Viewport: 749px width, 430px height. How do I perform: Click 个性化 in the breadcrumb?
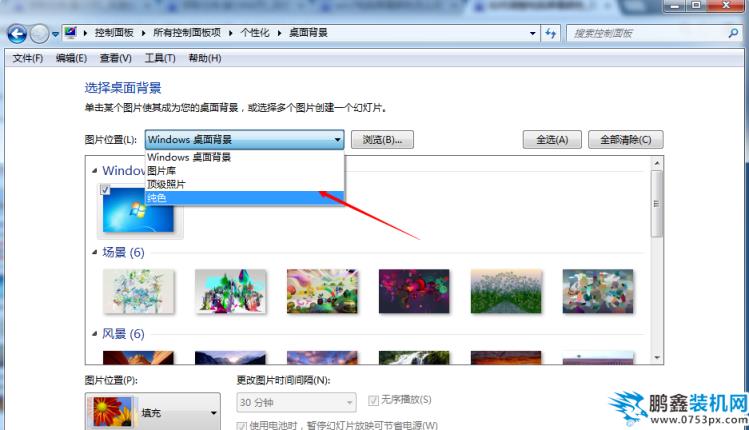(255, 32)
